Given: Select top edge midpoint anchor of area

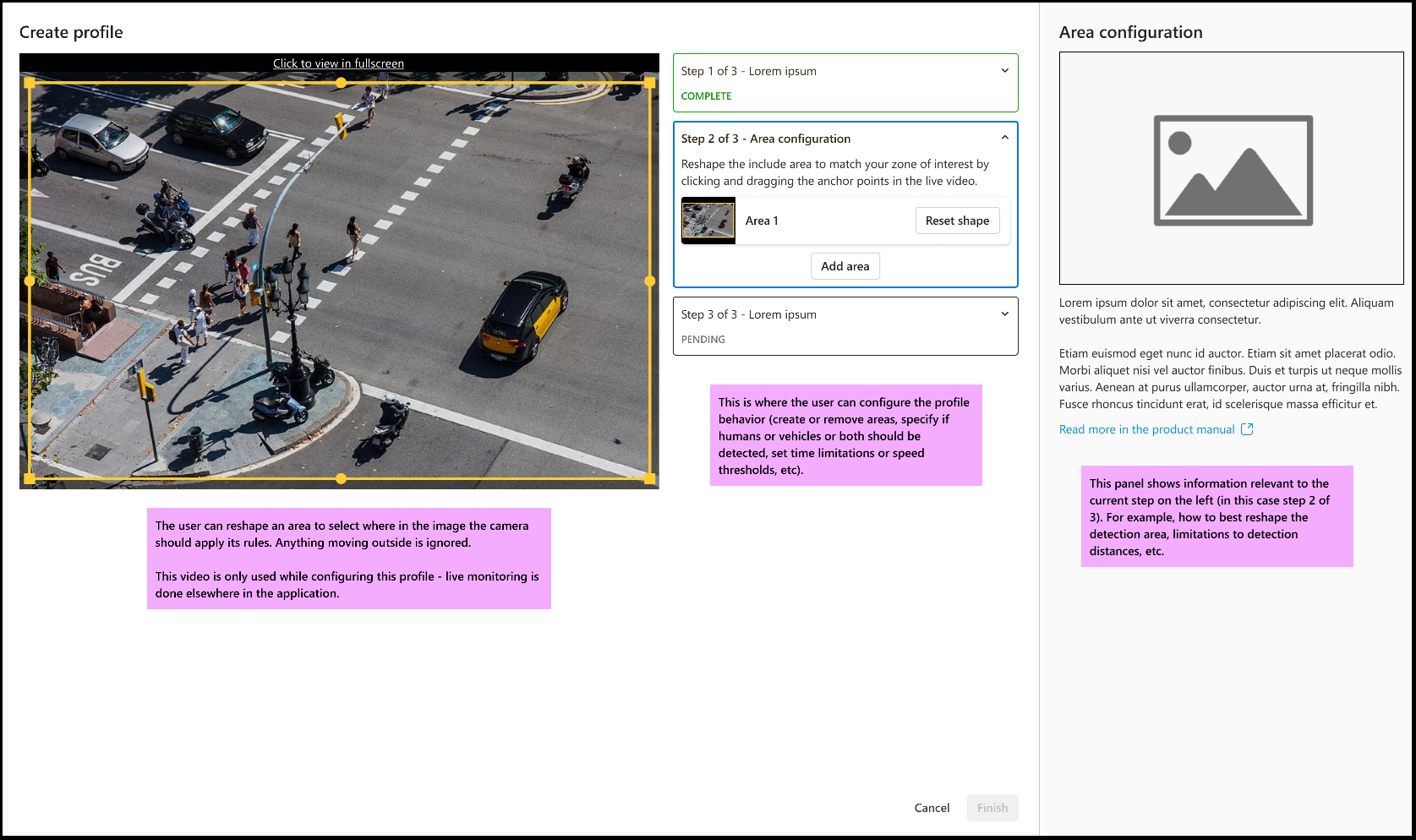Looking at the screenshot, I should [x=341, y=83].
